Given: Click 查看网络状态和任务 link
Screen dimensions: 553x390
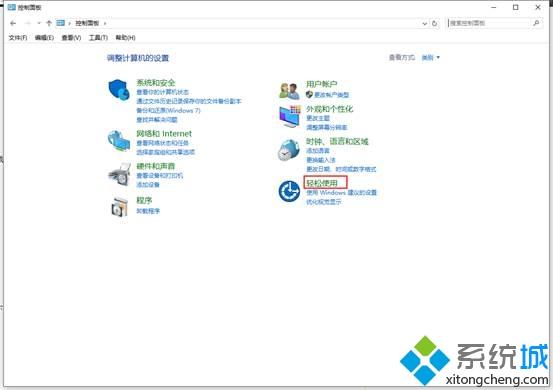Looking at the screenshot, I should click(162, 143).
